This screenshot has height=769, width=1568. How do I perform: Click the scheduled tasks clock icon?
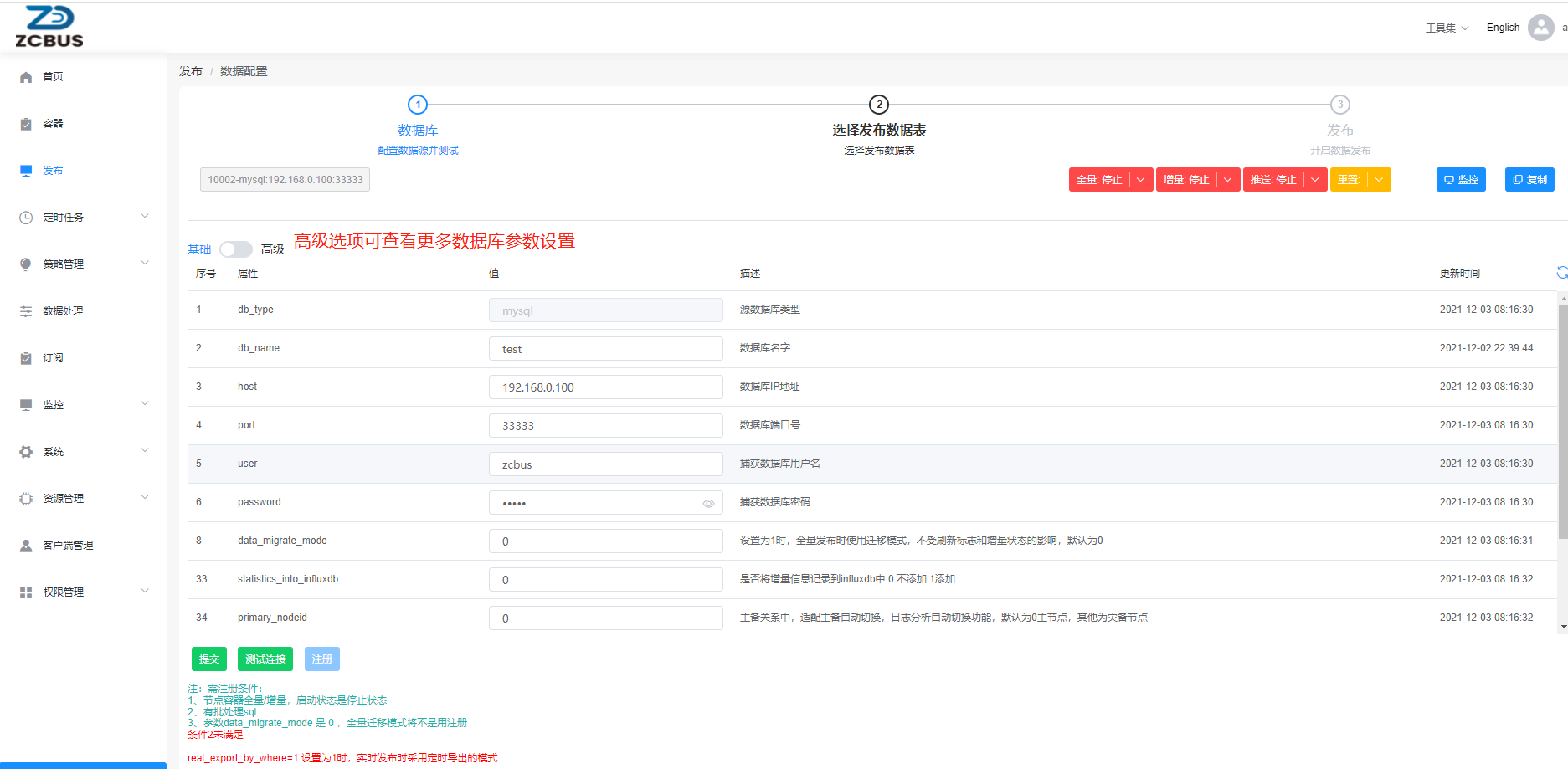point(26,218)
